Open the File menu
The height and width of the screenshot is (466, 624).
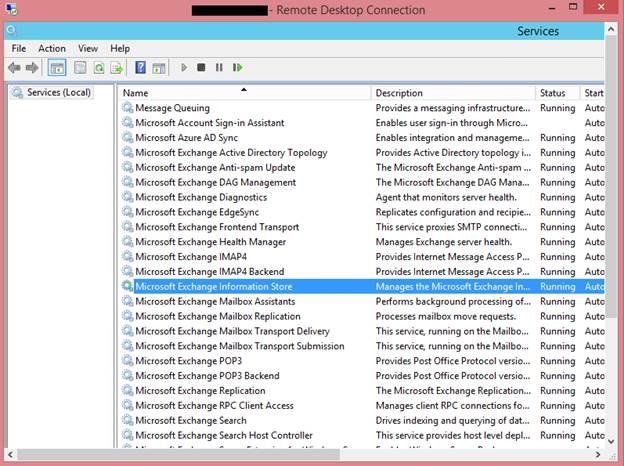click(x=19, y=48)
